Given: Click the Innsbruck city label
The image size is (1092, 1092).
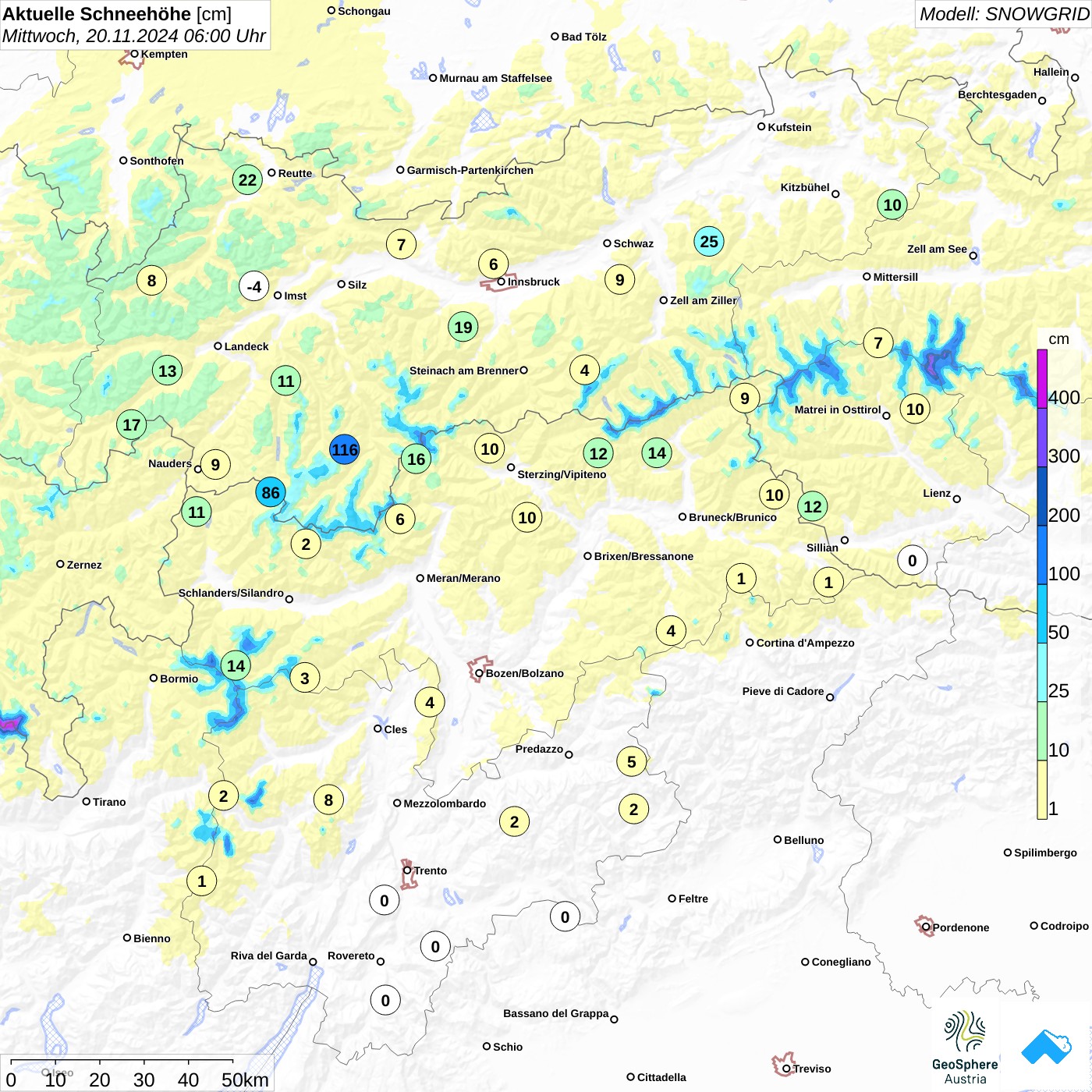Looking at the screenshot, I should click(x=534, y=282).
